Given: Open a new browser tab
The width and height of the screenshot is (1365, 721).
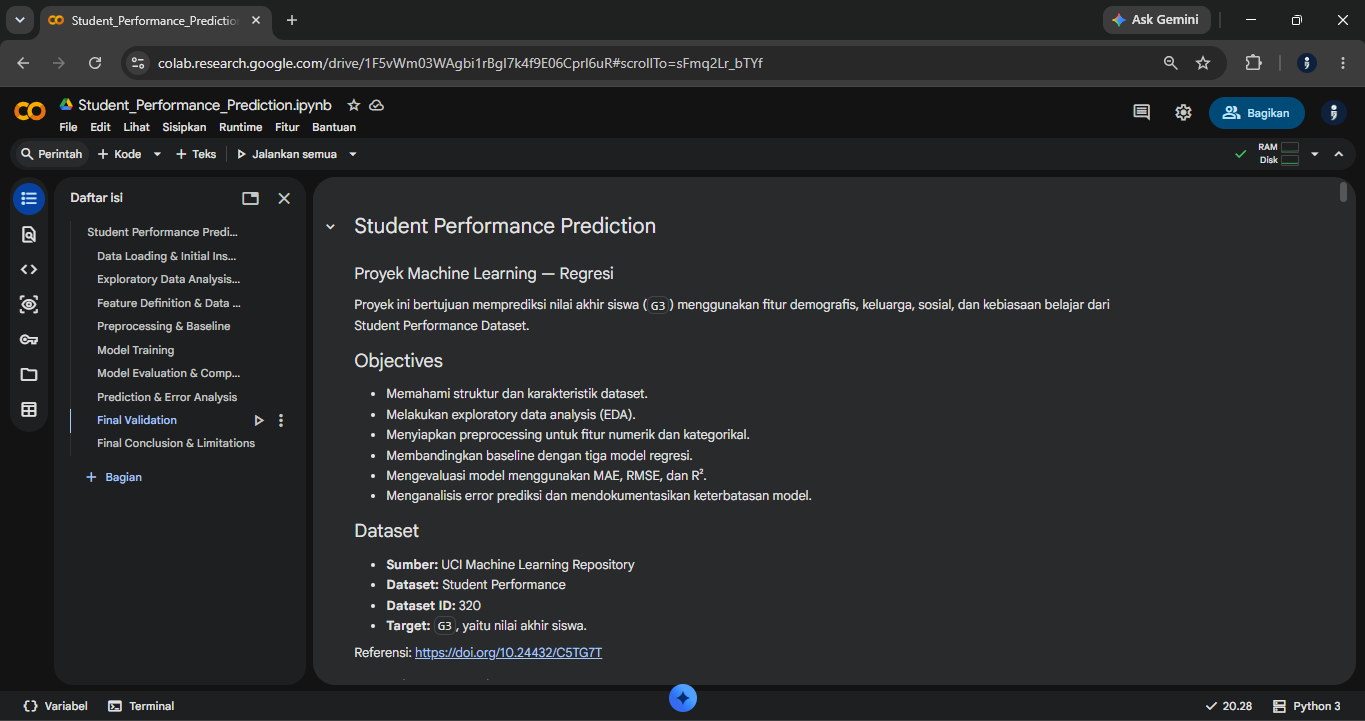Looking at the screenshot, I should pos(292,20).
